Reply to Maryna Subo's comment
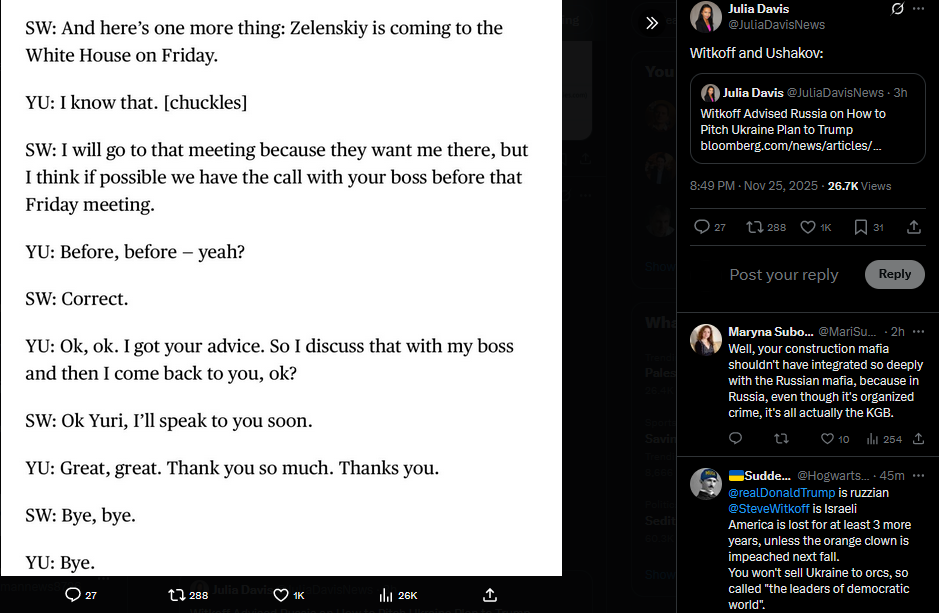 pos(736,439)
